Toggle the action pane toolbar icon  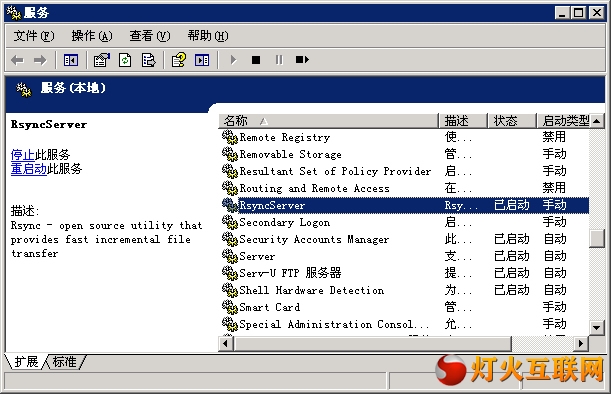click(x=202, y=60)
